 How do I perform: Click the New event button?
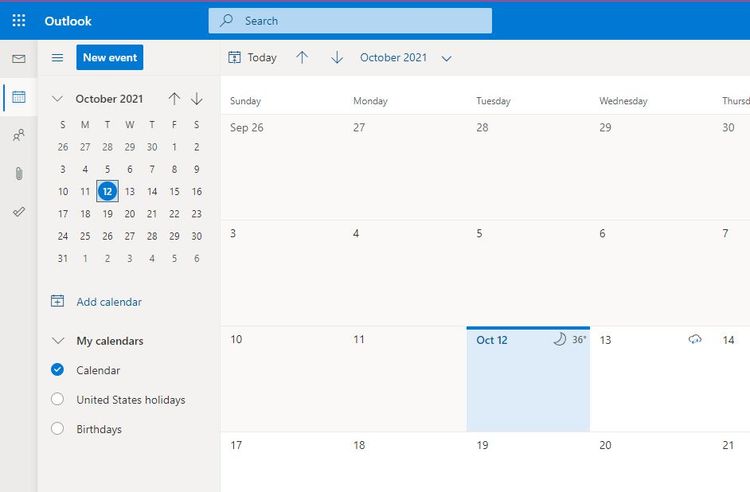pos(110,57)
